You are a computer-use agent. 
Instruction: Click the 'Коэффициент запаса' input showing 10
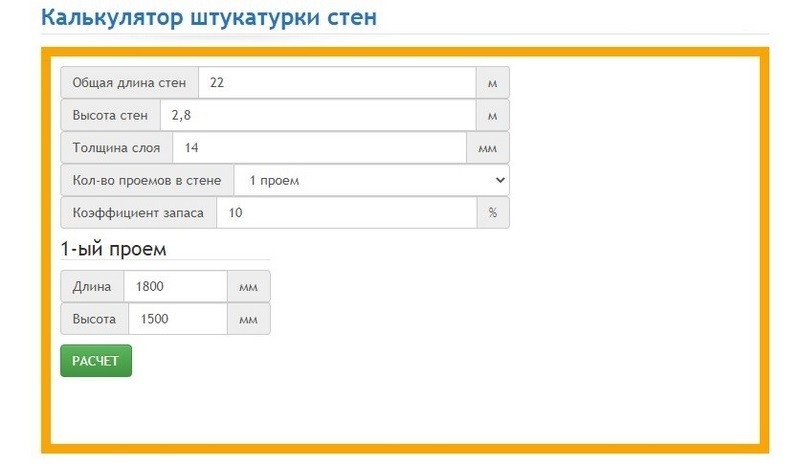[346, 212]
